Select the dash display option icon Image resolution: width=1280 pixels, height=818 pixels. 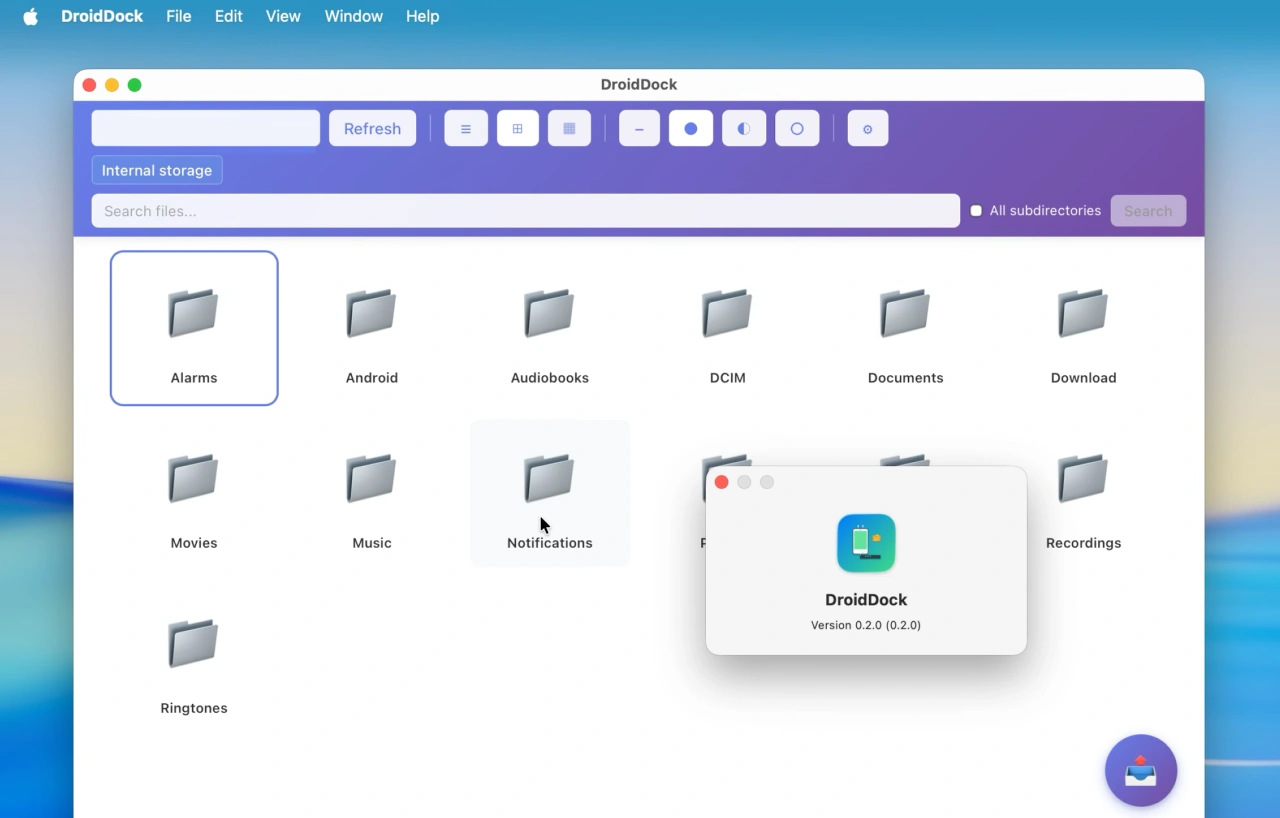pos(639,128)
